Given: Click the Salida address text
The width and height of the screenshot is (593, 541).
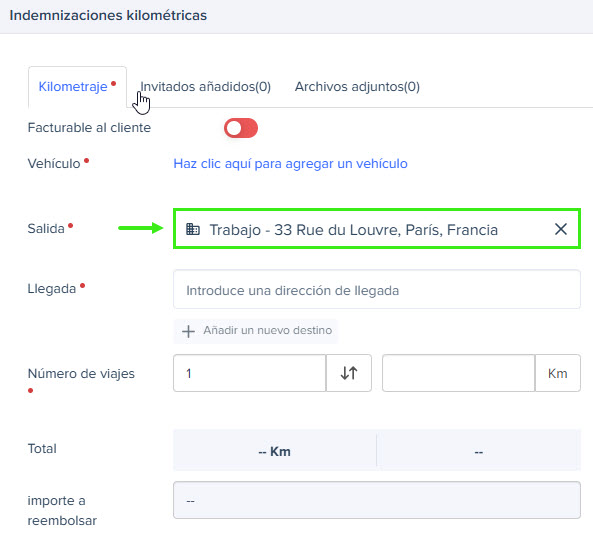Looking at the screenshot, I should pos(354,230).
